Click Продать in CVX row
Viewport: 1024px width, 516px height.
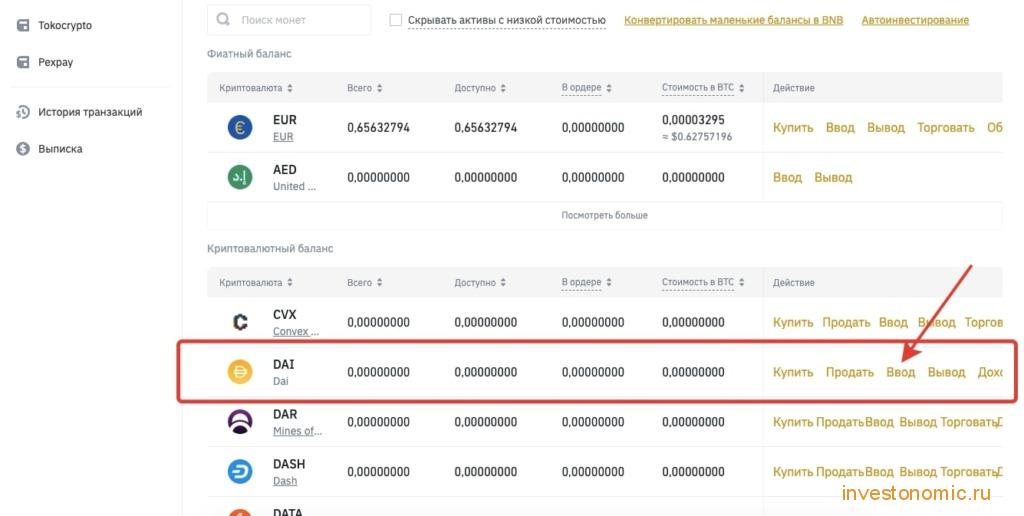[846, 322]
